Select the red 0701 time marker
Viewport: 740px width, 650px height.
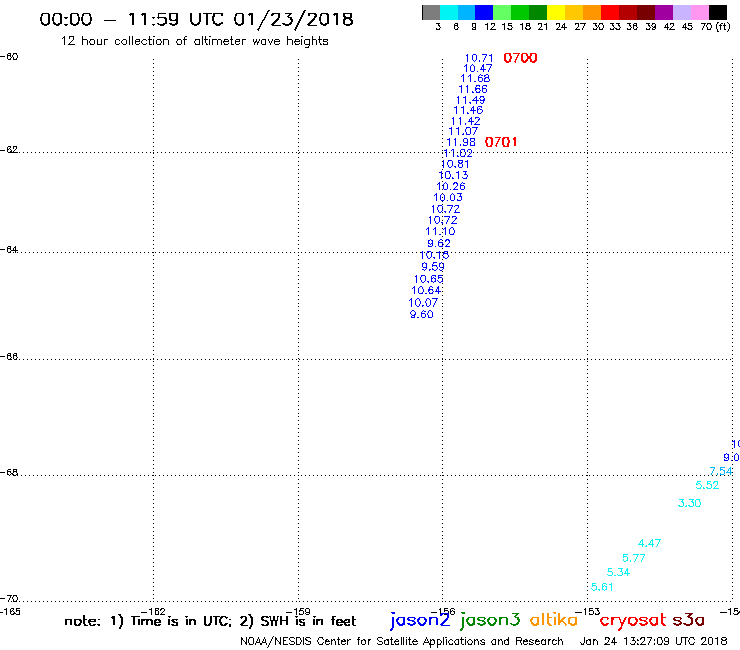click(501, 142)
